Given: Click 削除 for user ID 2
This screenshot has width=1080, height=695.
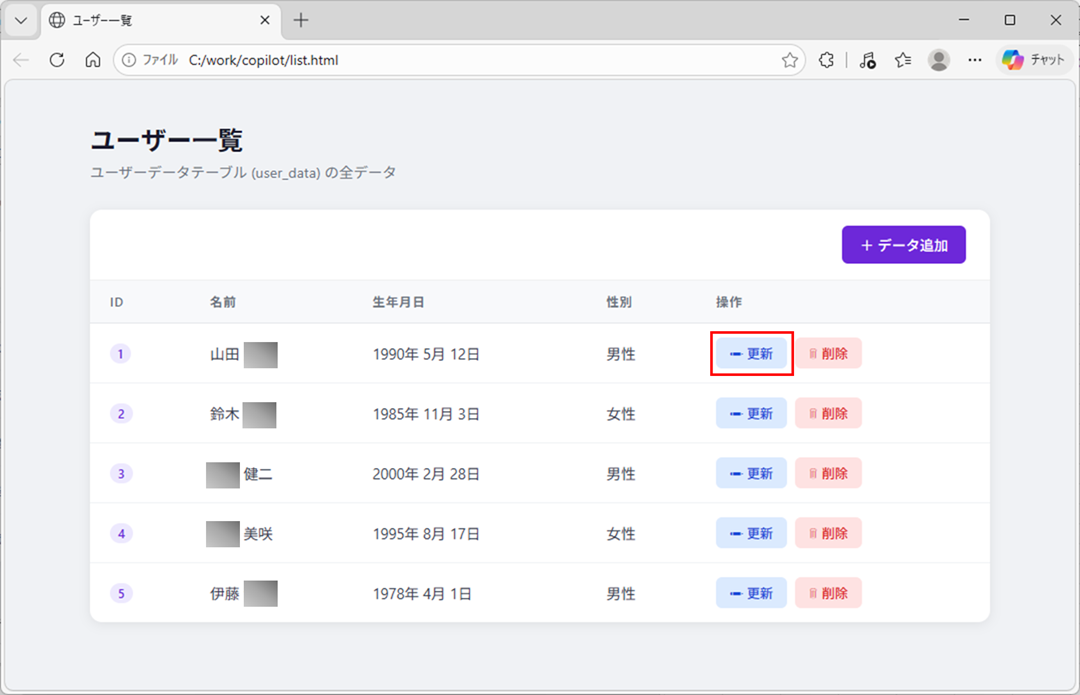Looking at the screenshot, I should (828, 414).
